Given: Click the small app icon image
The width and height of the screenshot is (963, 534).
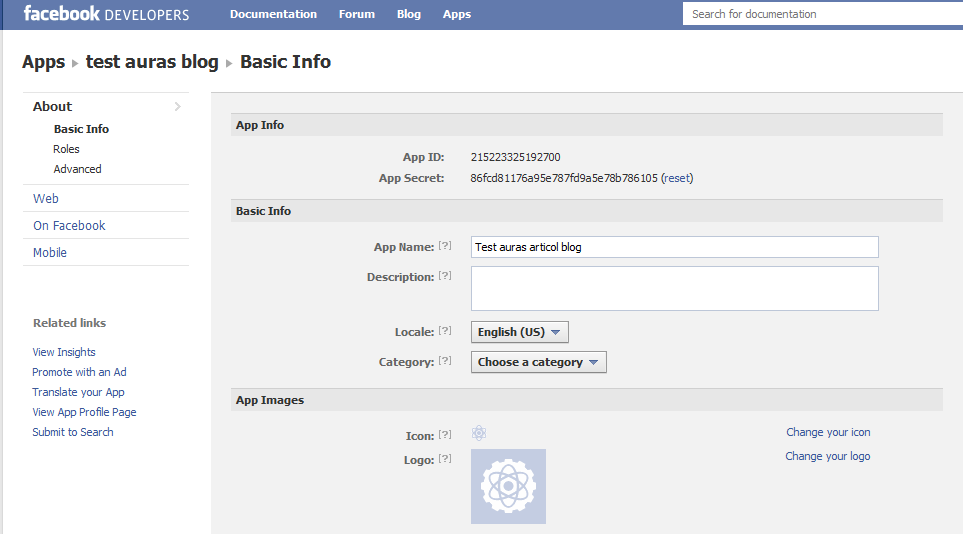Looking at the screenshot, I should pyautogui.click(x=479, y=433).
